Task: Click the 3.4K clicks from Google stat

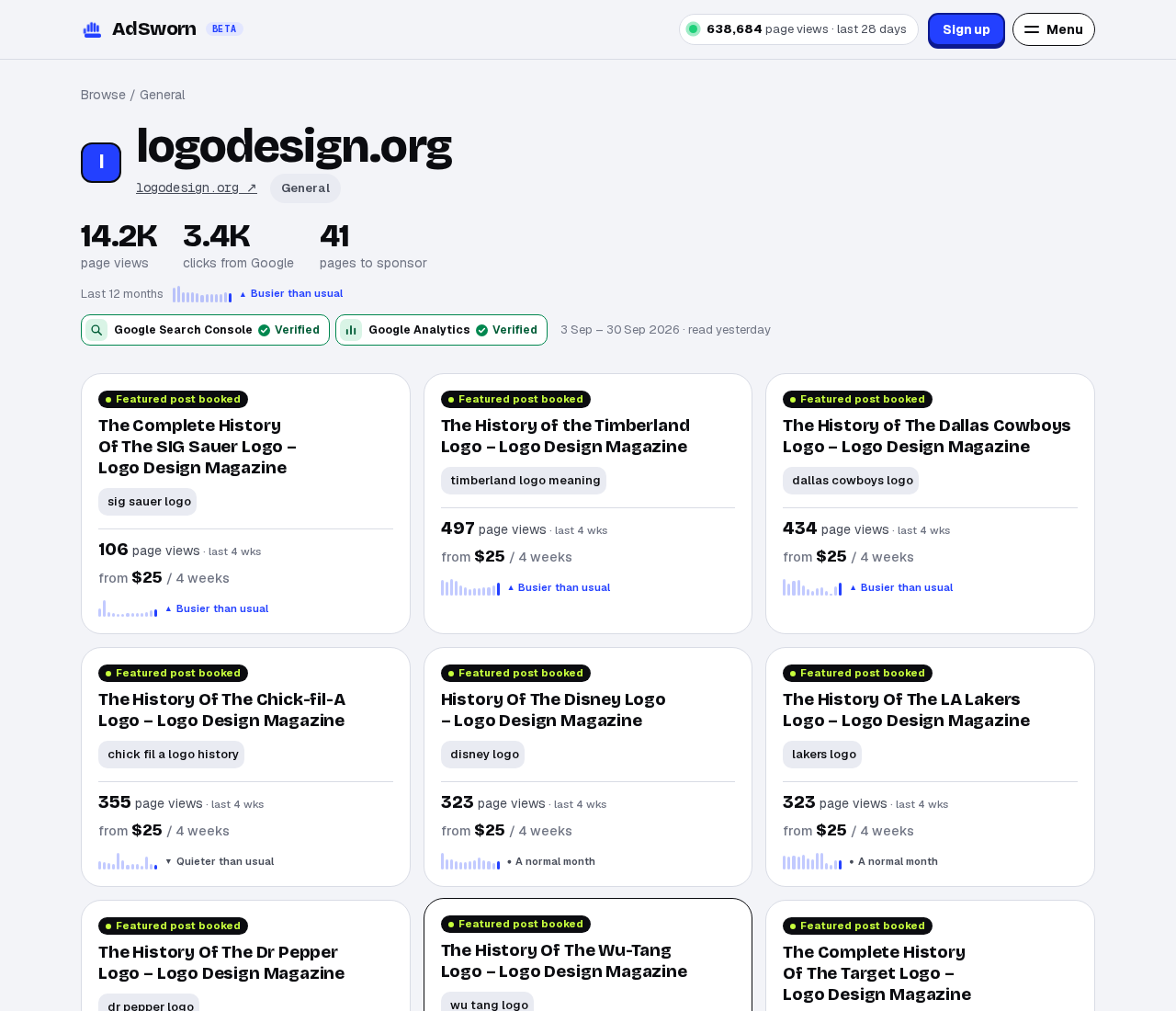Action: pyautogui.click(x=238, y=245)
